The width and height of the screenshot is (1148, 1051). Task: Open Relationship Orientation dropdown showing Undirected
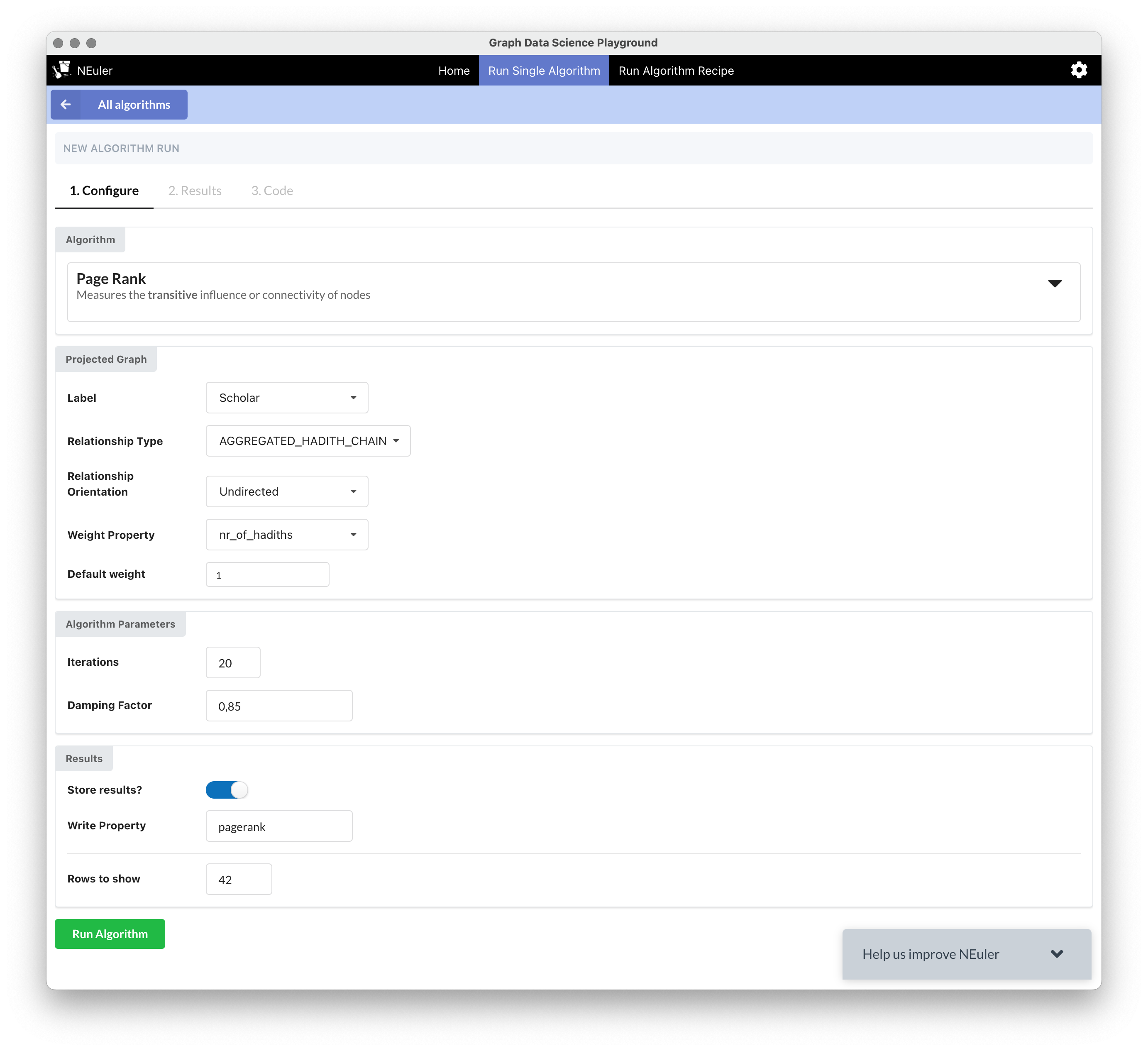tap(286, 491)
